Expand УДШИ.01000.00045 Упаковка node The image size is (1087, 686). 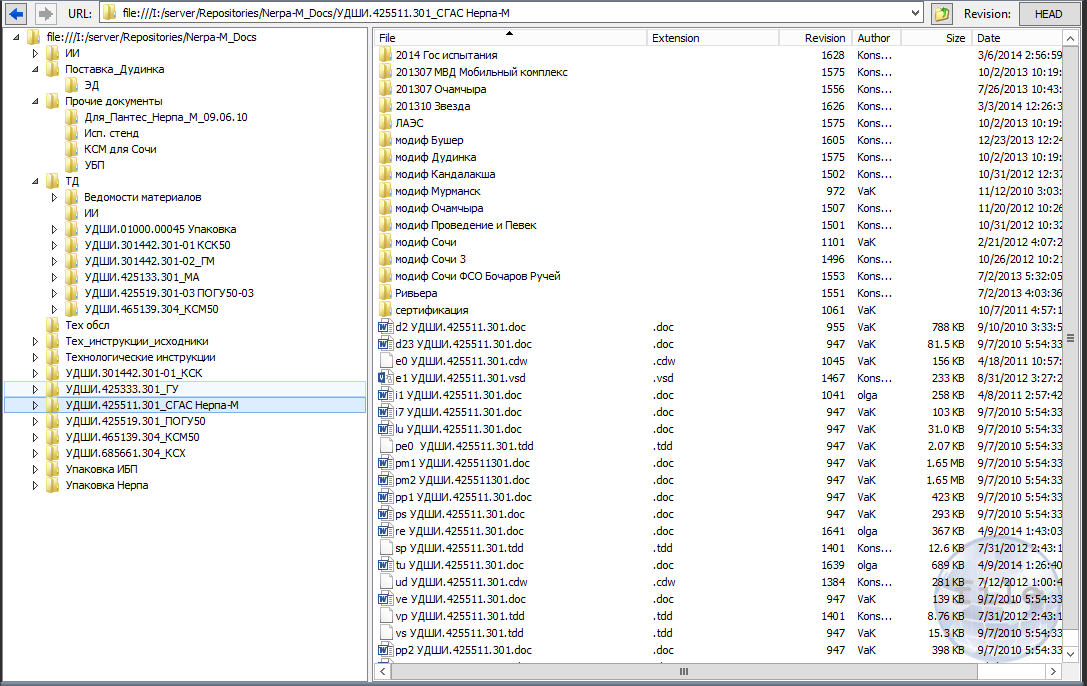pyautogui.click(x=54, y=229)
